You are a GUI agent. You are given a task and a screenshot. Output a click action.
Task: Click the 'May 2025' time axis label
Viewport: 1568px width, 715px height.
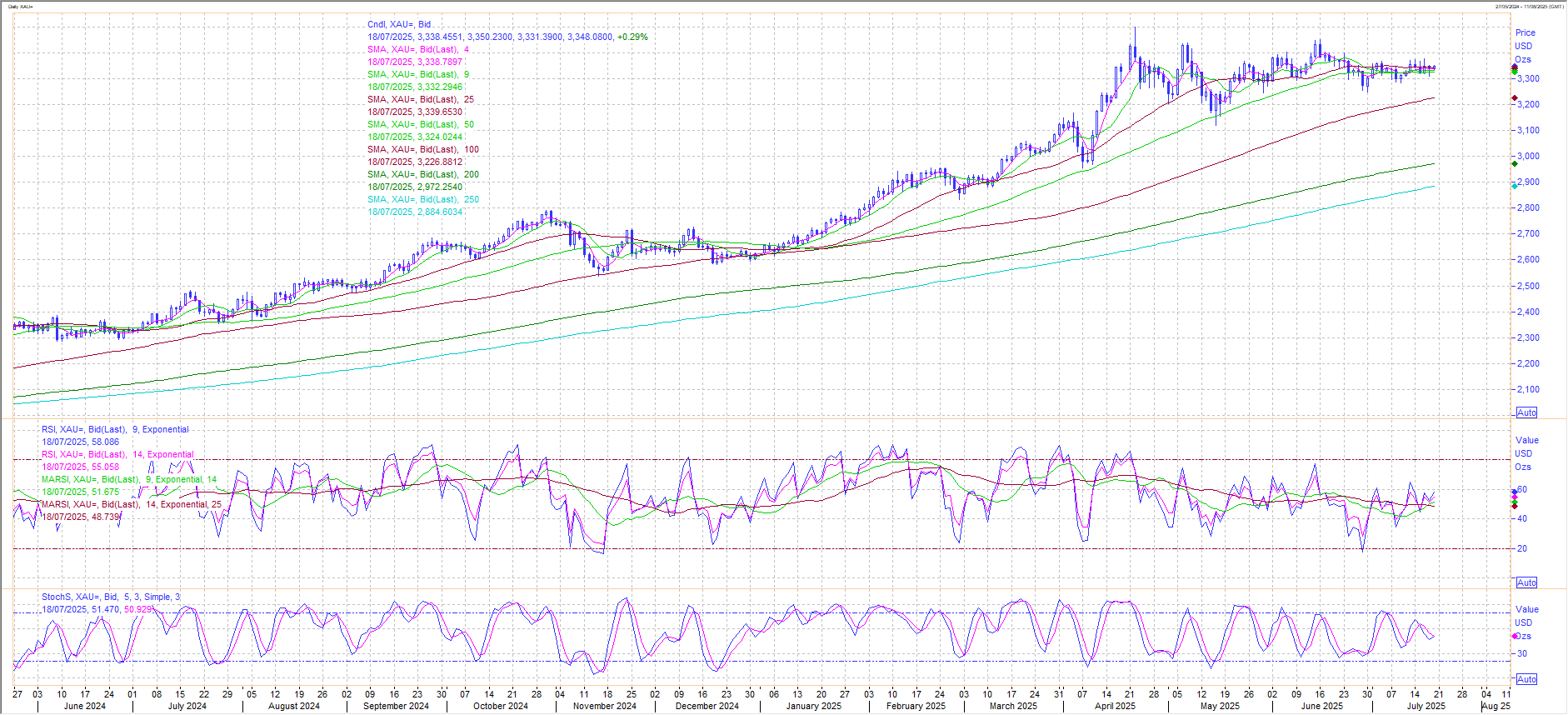pos(1221,706)
